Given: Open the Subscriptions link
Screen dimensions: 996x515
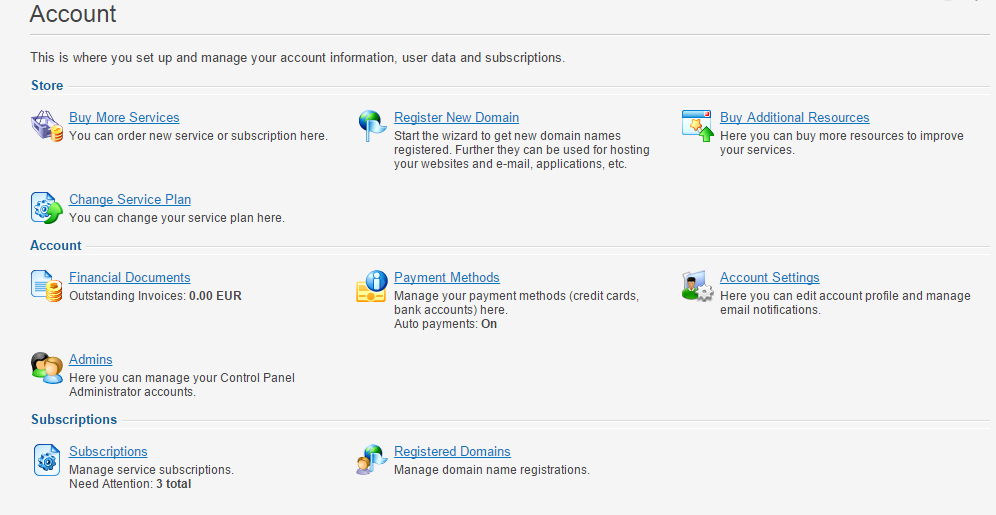Looking at the screenshot, I should [109, 451].
